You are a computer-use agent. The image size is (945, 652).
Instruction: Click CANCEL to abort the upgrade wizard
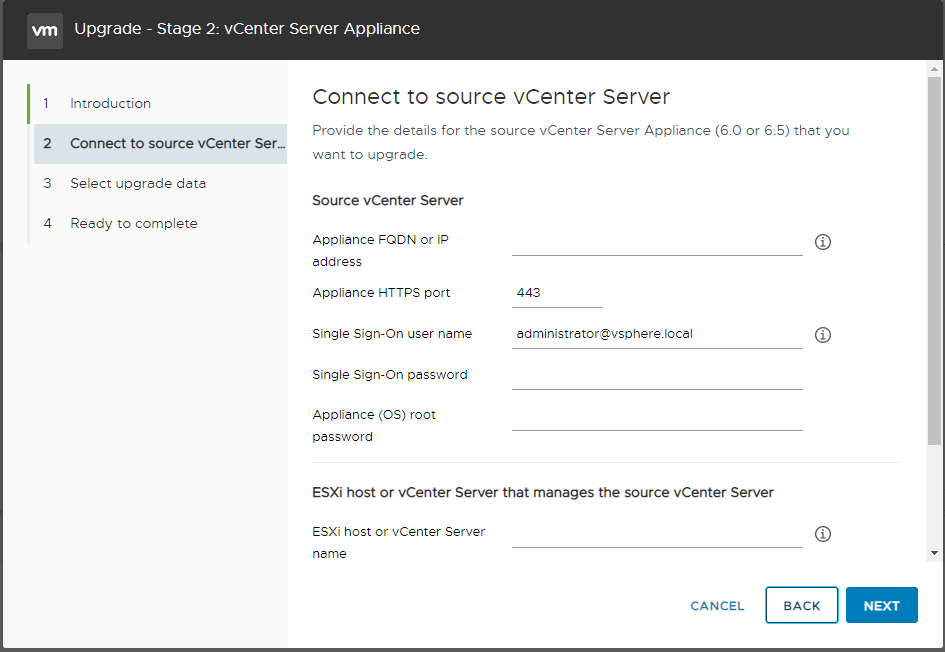(716, 605)
